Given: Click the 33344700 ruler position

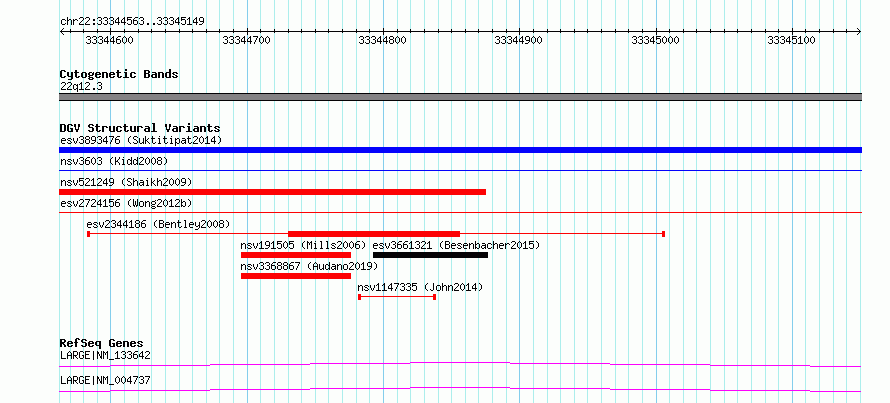Looking at the screenshot, I should coord(246,40).
